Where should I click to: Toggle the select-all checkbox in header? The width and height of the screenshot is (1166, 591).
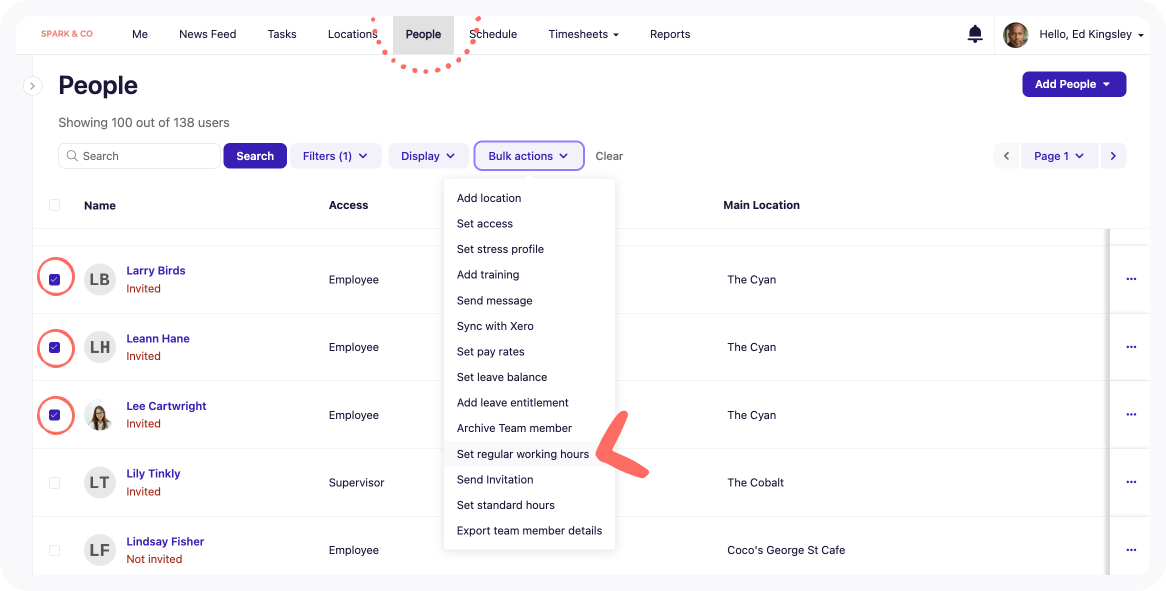(55, 205)
